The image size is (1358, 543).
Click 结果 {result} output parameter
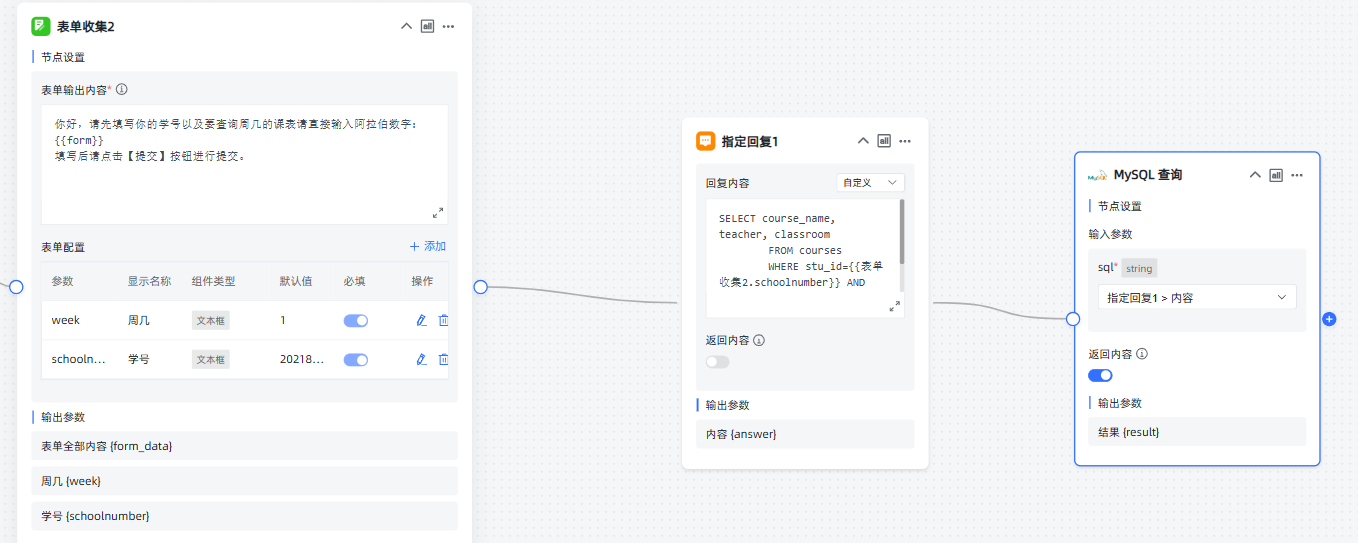click(1197, 432)
